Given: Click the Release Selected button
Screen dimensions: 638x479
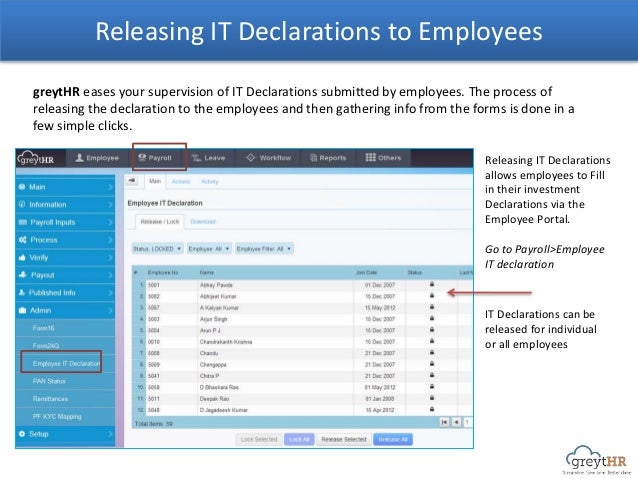Looking at the screenshot, I should [344, 440].
